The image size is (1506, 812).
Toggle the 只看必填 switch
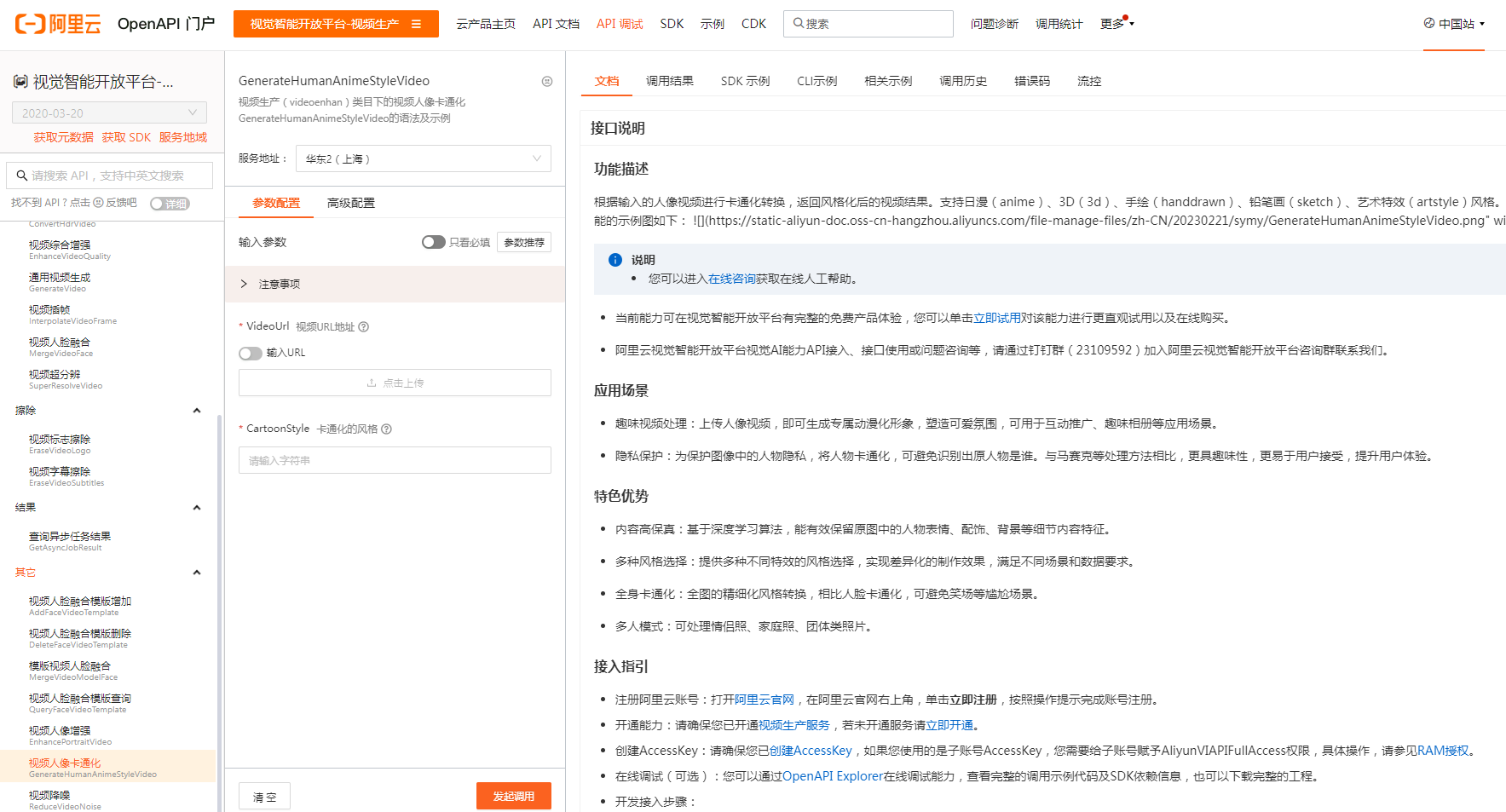click(x=433, y=242)
